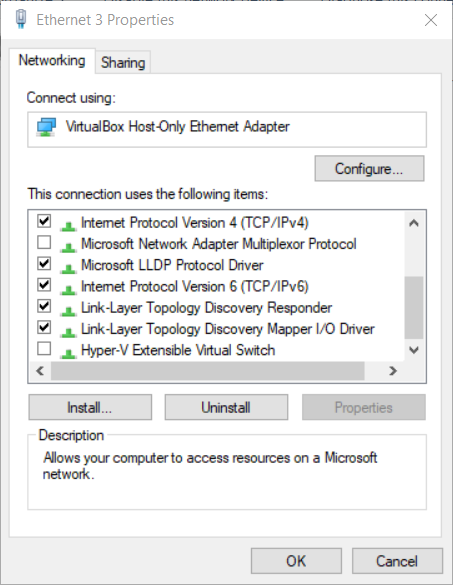
Task: Enable Microsoft Network Adapter Multiplexor Protocol checkbox
Action: coord(44,242)
